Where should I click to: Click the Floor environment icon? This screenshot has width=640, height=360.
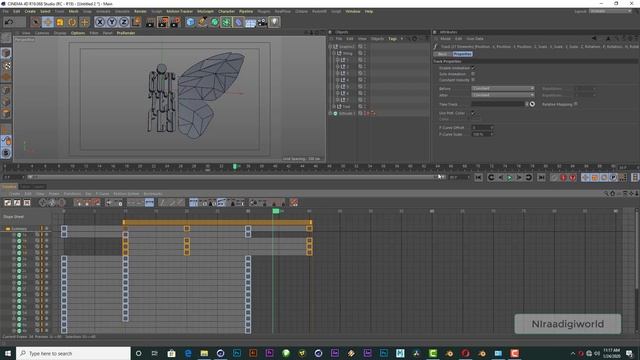251,22
